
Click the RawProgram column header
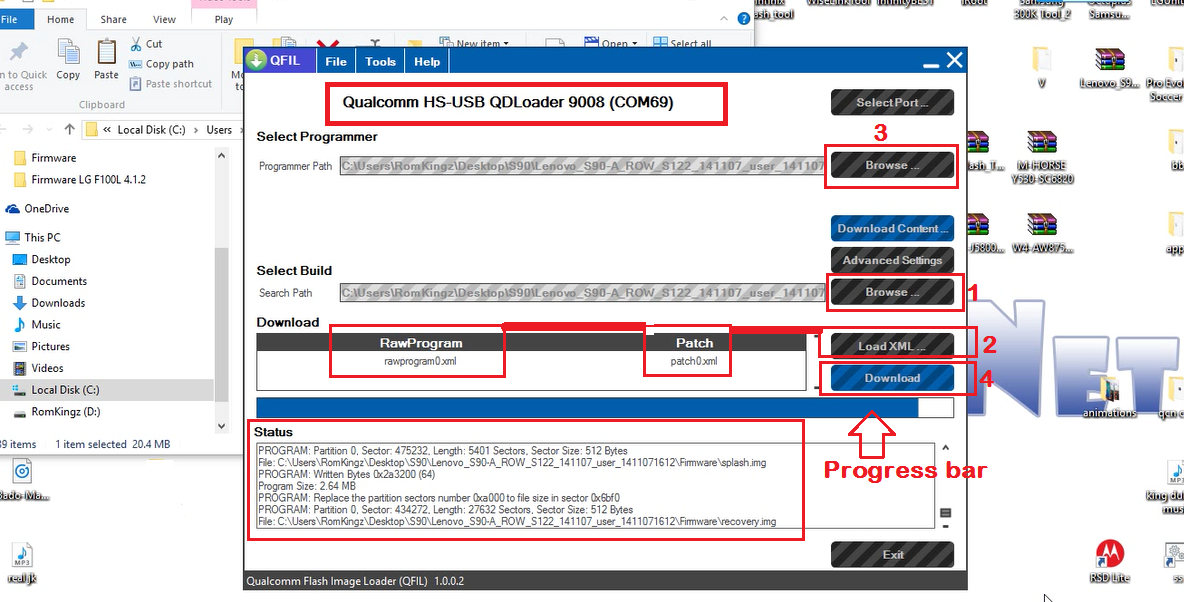point(421,343)
